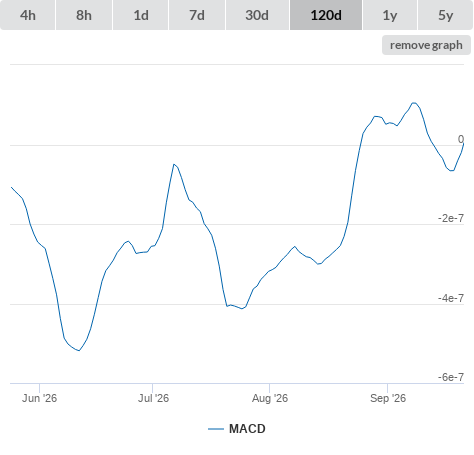
Task: Click the Aug '26 axis label
Action: [x=270, y=398]
